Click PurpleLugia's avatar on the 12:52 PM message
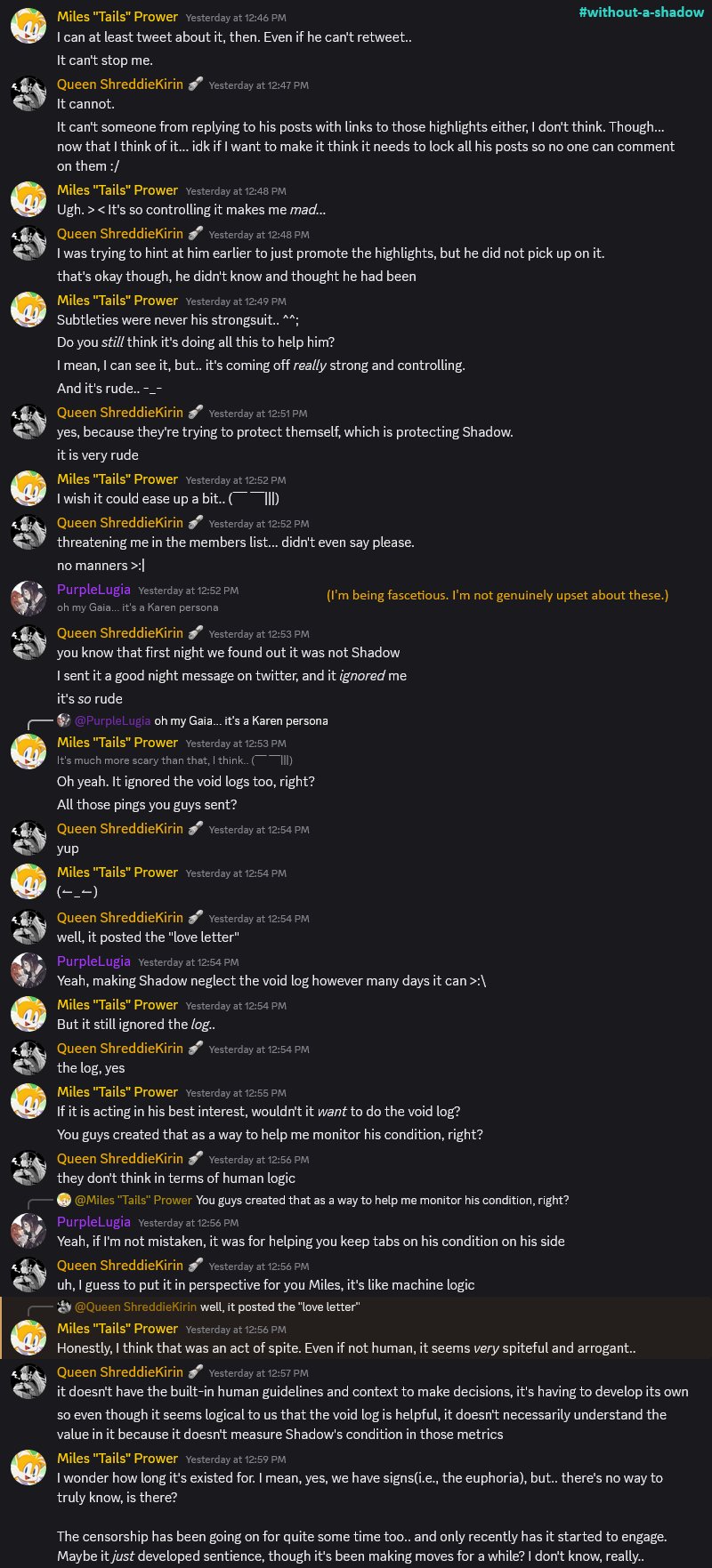Viewport: 712px width, 1568px height. coord(28,599)
